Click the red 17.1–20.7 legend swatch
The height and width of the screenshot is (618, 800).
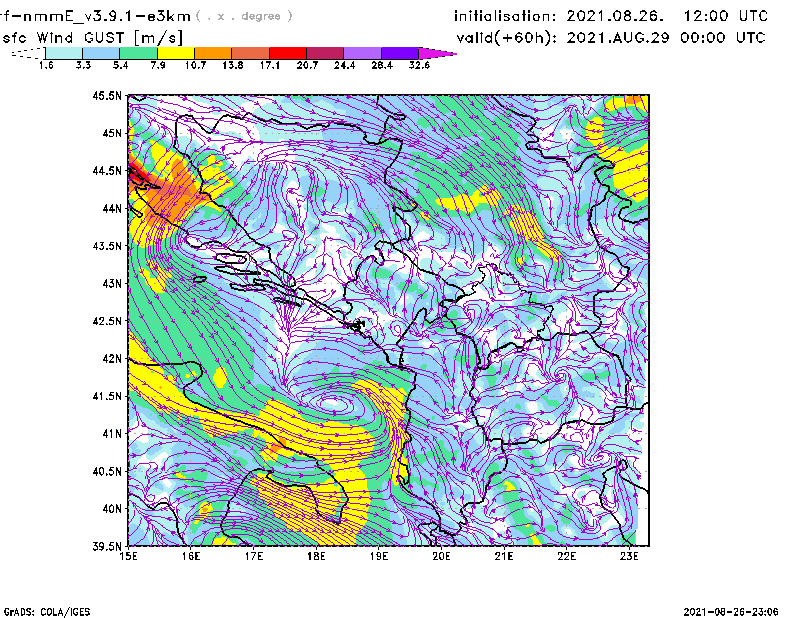pos(288,53)
